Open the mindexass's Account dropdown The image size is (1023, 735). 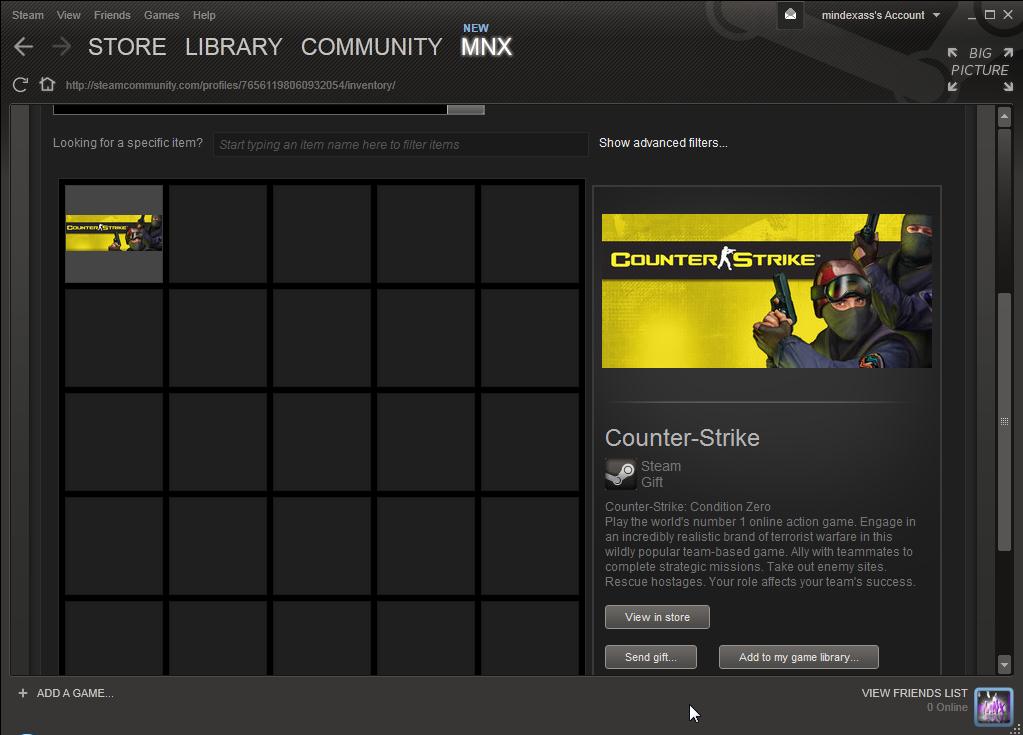click(x=880, y=15)
